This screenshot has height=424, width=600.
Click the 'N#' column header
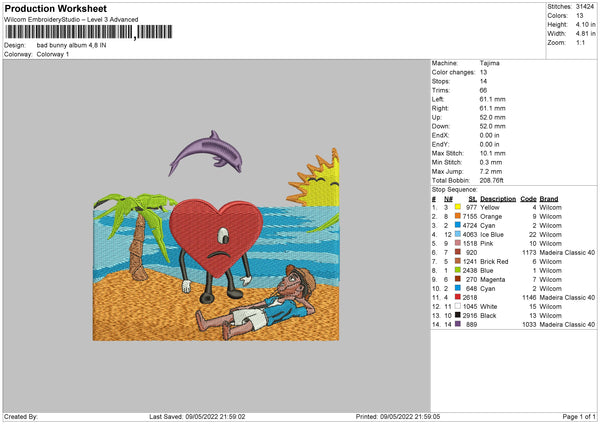[448, 199]
